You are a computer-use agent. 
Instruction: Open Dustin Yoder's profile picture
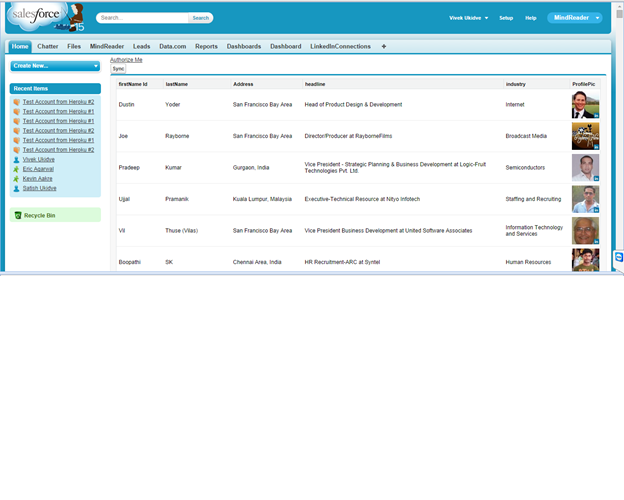click(585, 105)
